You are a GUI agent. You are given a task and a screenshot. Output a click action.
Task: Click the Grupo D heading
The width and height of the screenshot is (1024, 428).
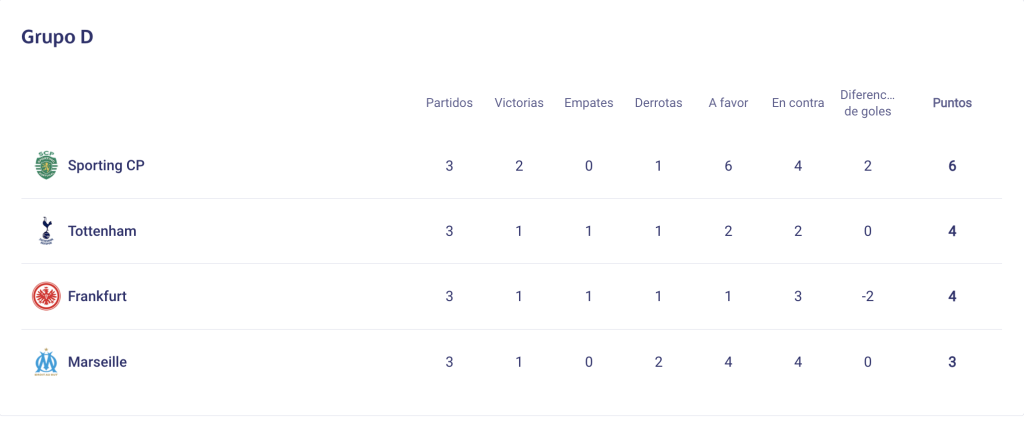(57, 37)
